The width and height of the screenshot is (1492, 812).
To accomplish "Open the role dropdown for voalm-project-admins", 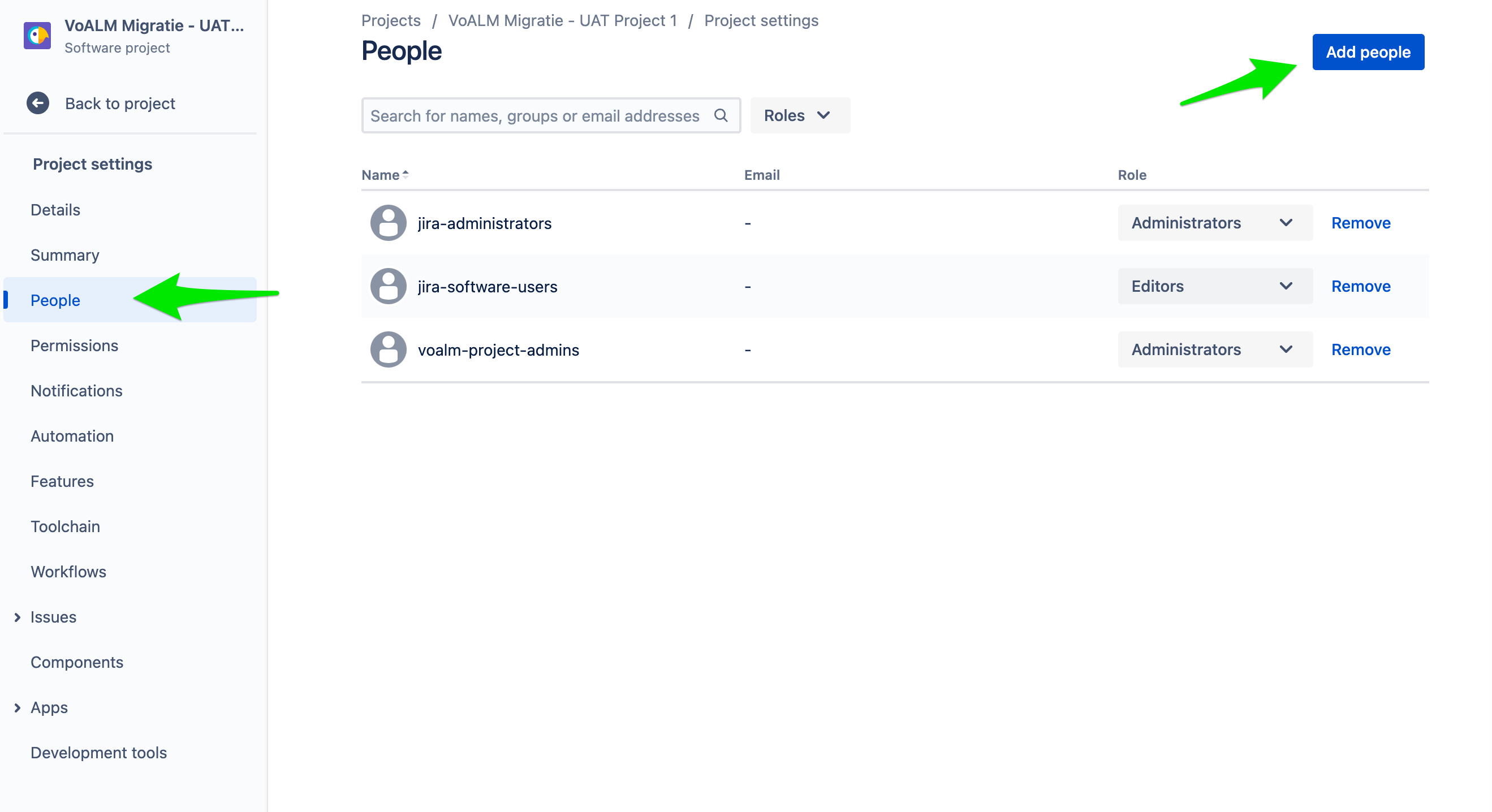I will [1214, 350].
